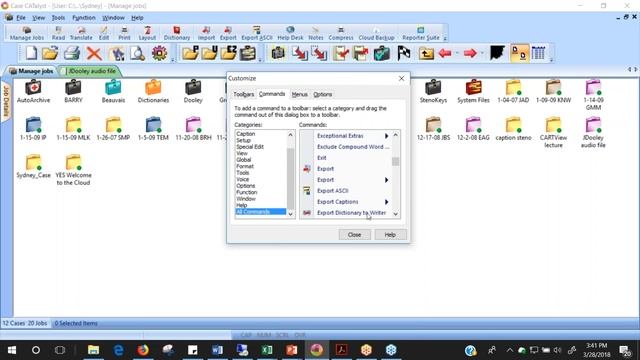Screen dimensions: 640x360
Task: Select the AutoArchive case icon
Action: pos(33,91)
